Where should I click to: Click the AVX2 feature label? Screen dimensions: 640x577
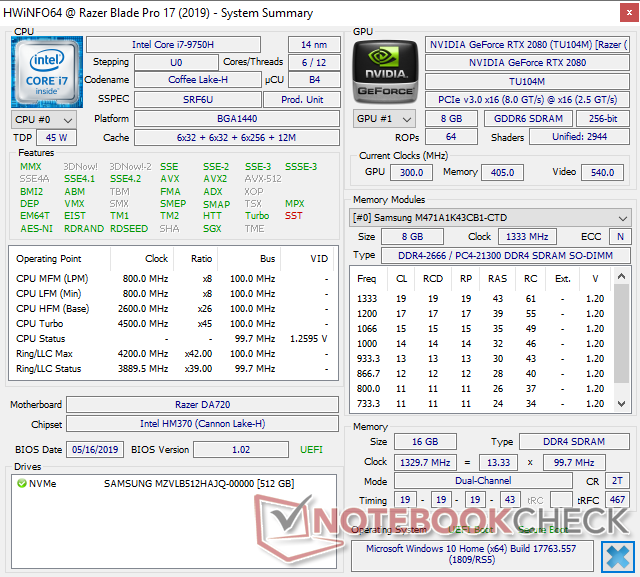coord(215,179)
